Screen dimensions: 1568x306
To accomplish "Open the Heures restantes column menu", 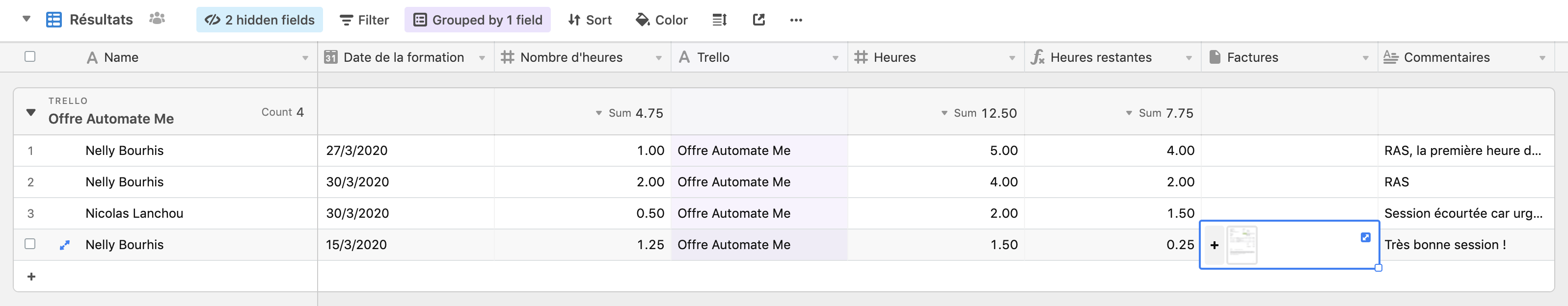I will [1189, 58].
